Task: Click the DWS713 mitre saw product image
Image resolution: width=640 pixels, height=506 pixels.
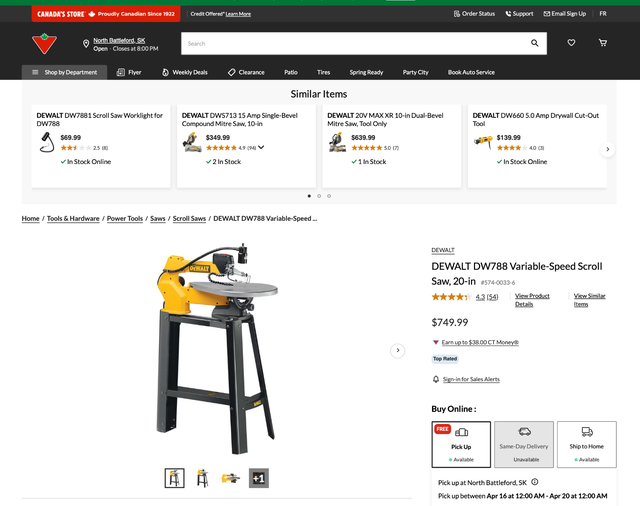Action: pos(192,142)
